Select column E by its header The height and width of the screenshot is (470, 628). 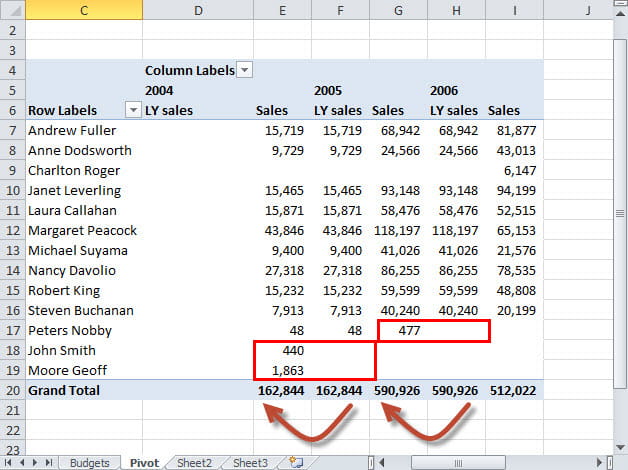click(x=282, y=10)
